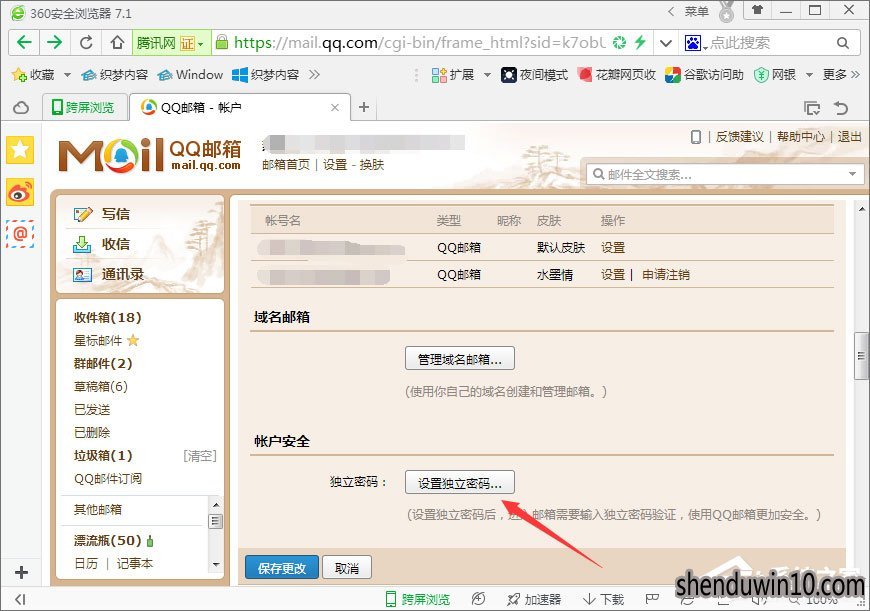Screen dimensions: 870x611
Task: Empty the junk folder via [清空]
Action: [199, 456]
